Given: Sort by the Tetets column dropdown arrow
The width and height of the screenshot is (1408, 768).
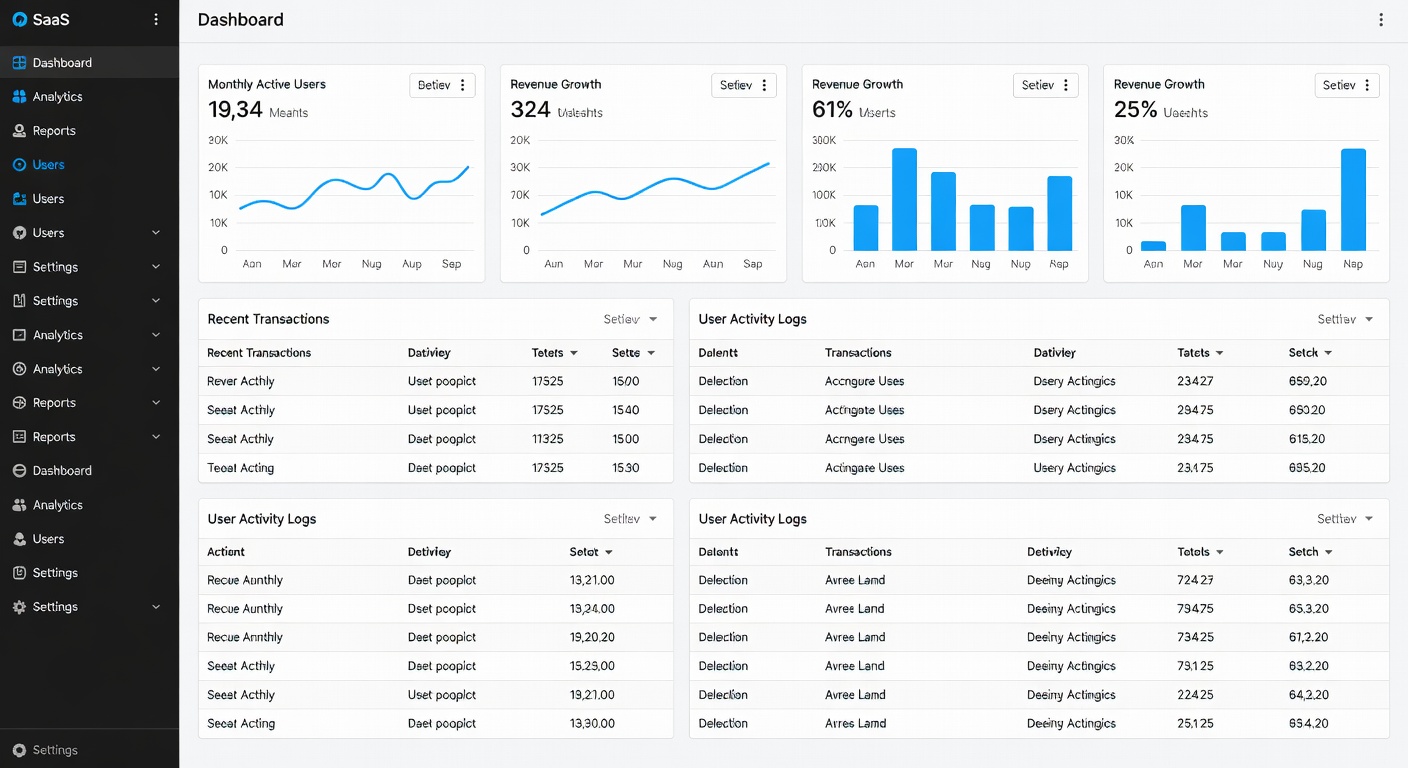Looking at the screenshot, I should pos(574,353).
